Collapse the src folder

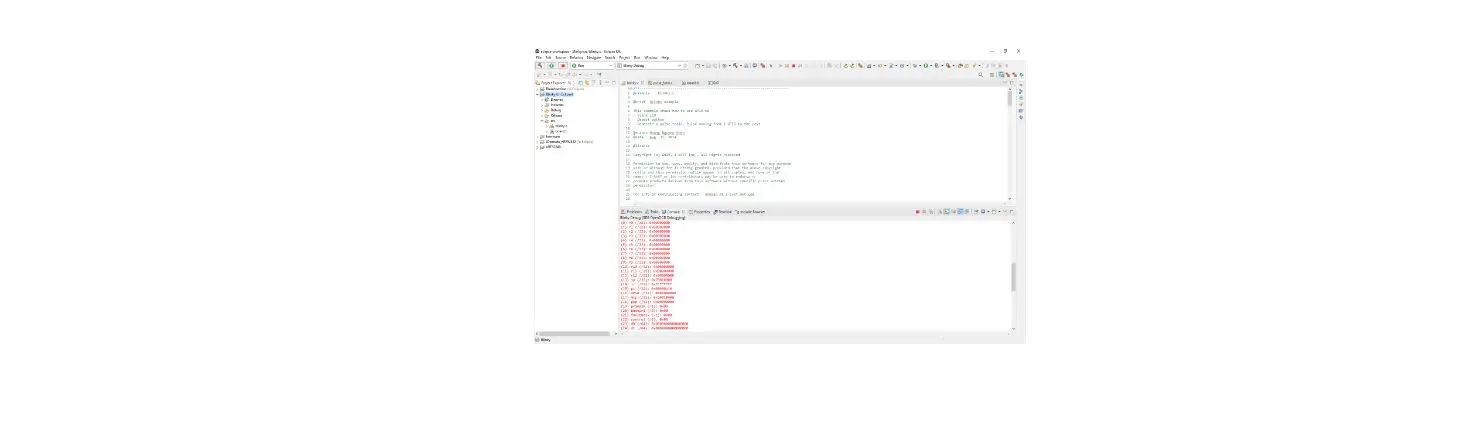[542, 121]
